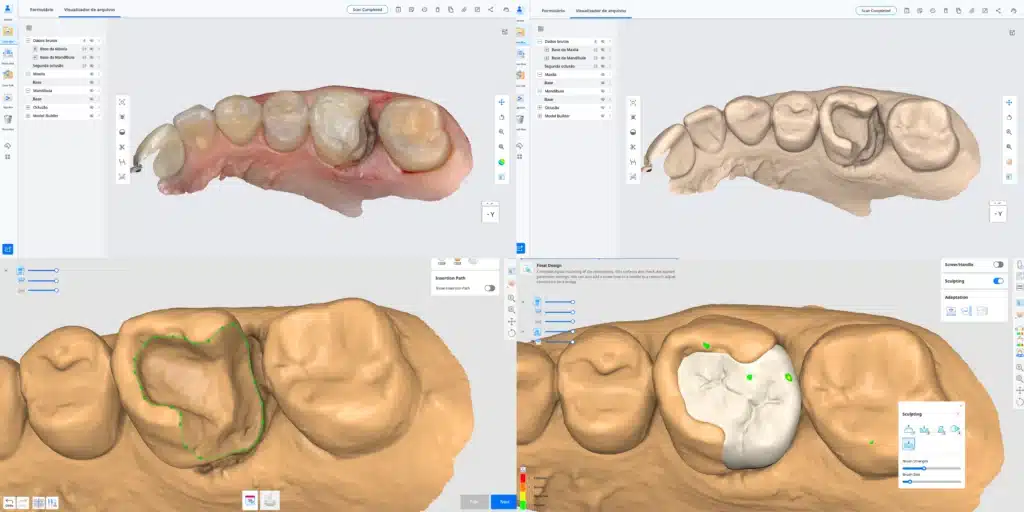The width and height of the screenshot is (1024, 512).
Task: Click fullscreen expand icon in color scan viewport corner
Action: 504,31
